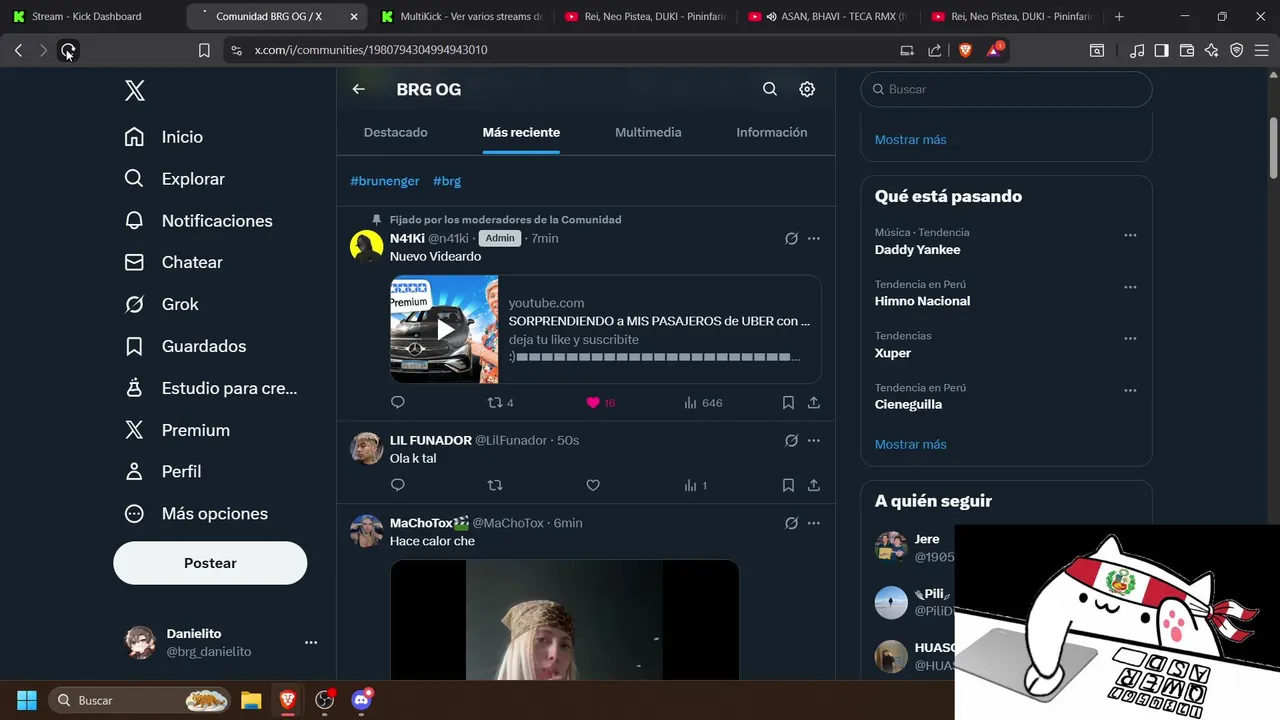Bookmark N41Ki's pinned post
This screenshot has width=1280, height=720.
[788, 402]
